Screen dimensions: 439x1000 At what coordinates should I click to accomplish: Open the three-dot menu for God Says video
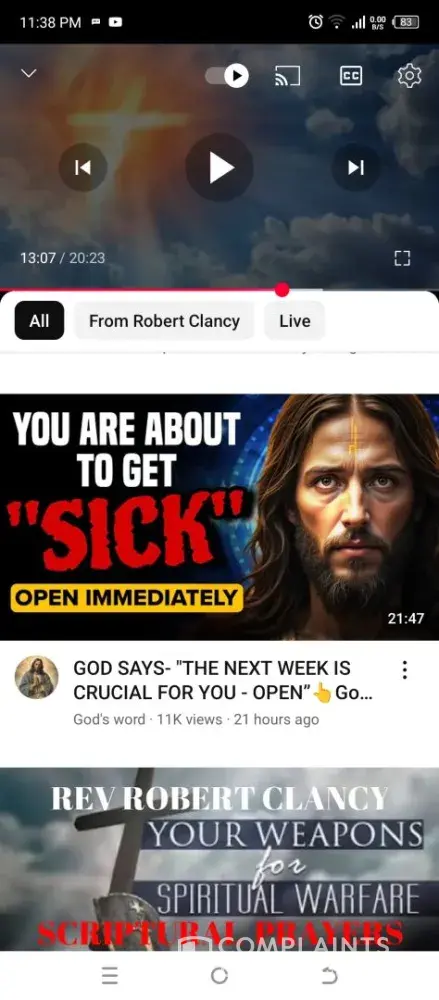(405, 670)
